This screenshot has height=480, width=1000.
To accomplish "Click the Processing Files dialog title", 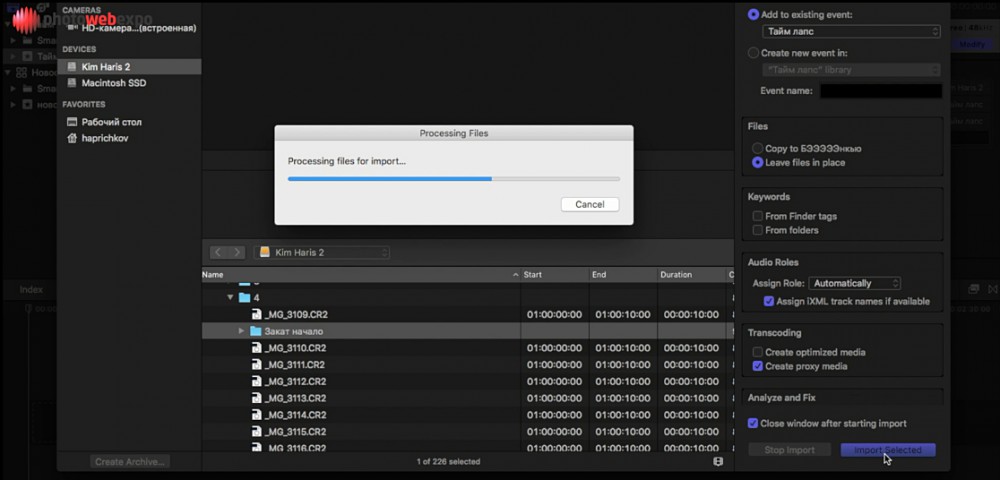I will [453, 133].
